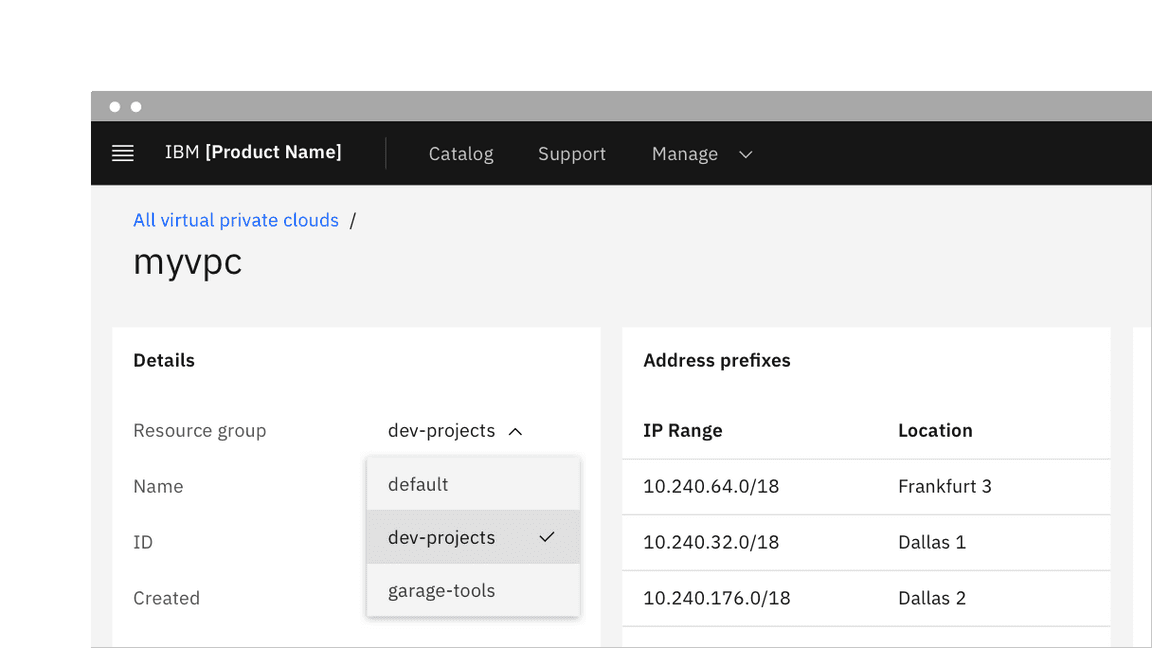Click the checkmark next to dev-projects
This screenshot has width=1152, height=648.
point(546,537)
